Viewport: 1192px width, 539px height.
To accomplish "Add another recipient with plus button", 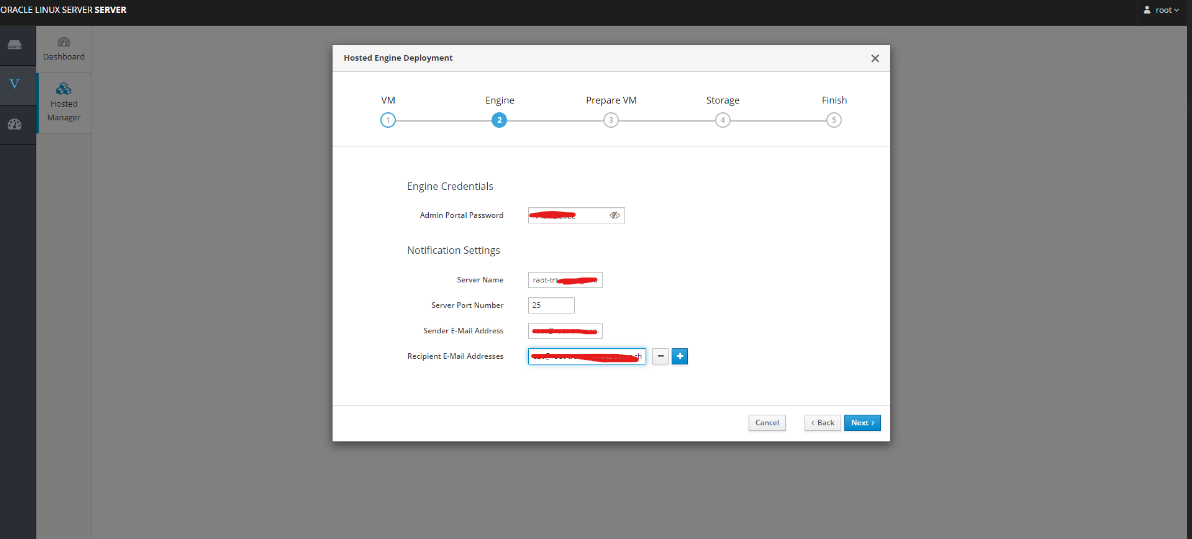I will (x=680, y=356).
